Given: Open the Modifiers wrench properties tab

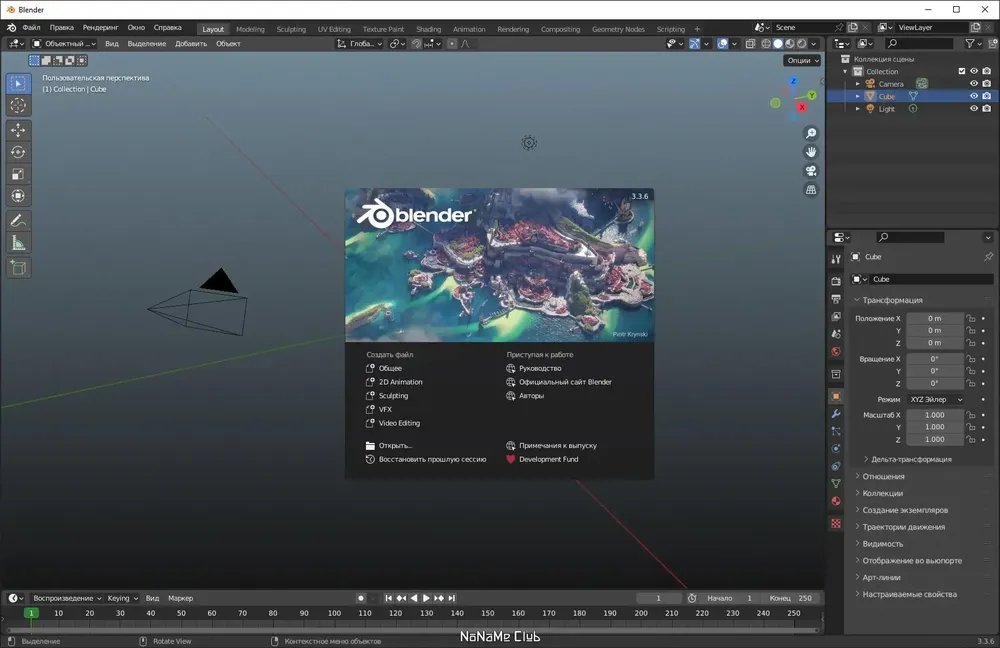Looking at the screenshot, I should (x=835, y=414).
